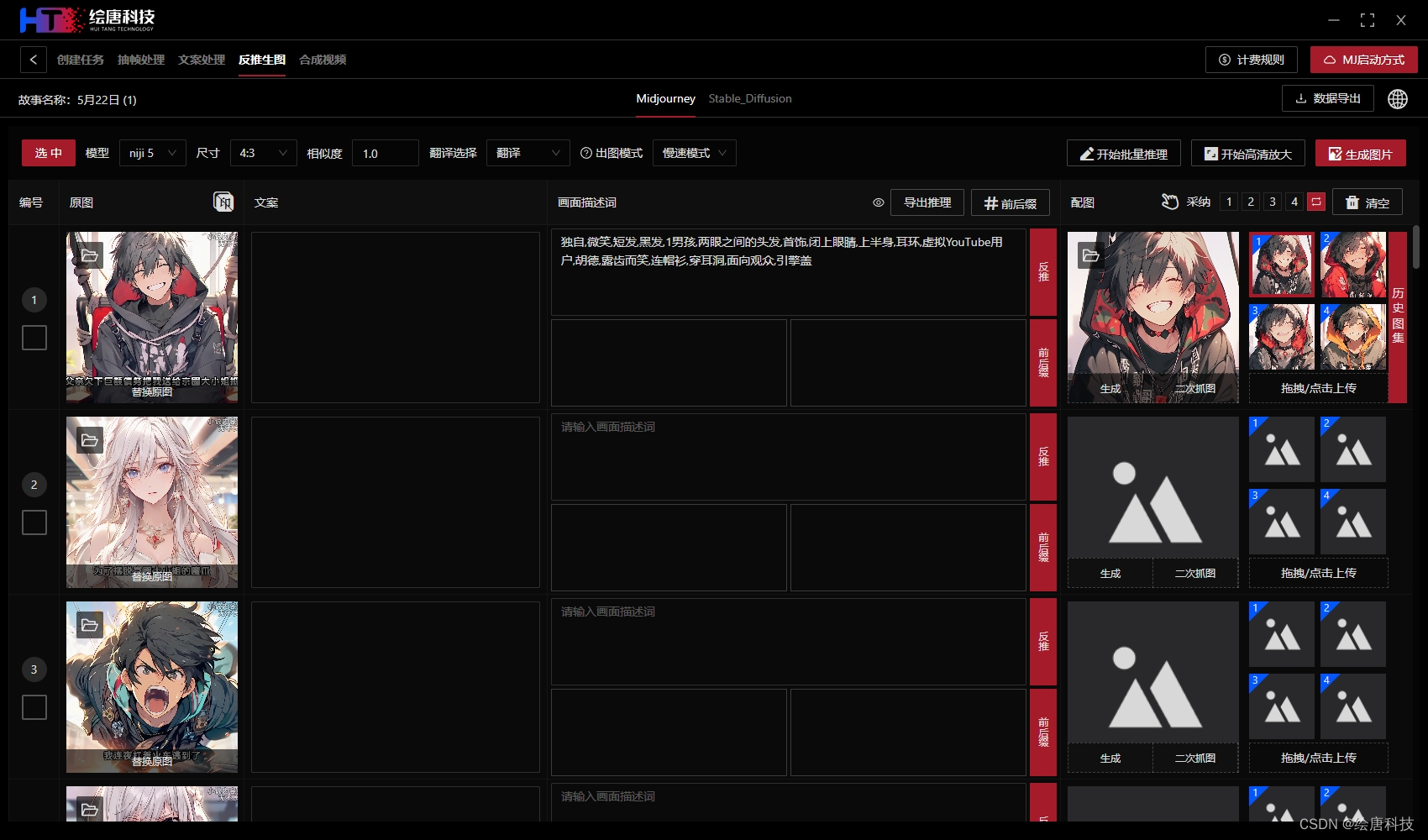Image resolution: width=1428 pixels, height=840 pixels.
Task: Select adopt option number 1
Action: [x=1229, y=202]
